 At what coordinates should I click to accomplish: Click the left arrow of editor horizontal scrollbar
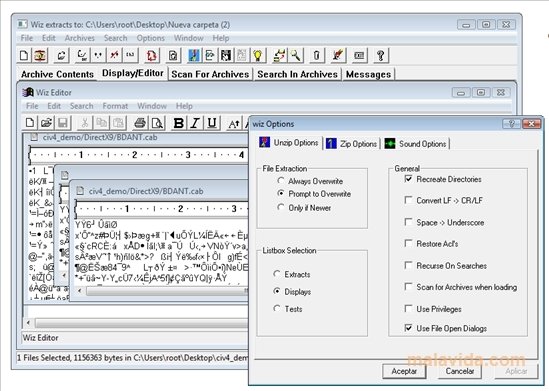pyautogui.click(x=28, y=323)
